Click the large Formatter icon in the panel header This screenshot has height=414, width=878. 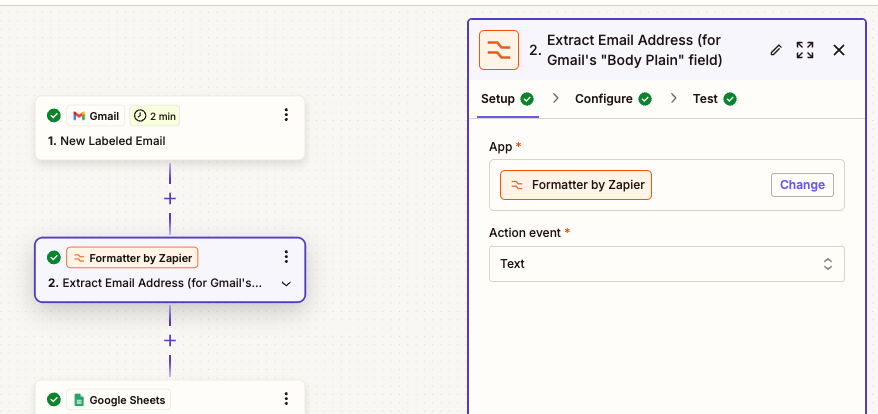click(x=499, y=50)
